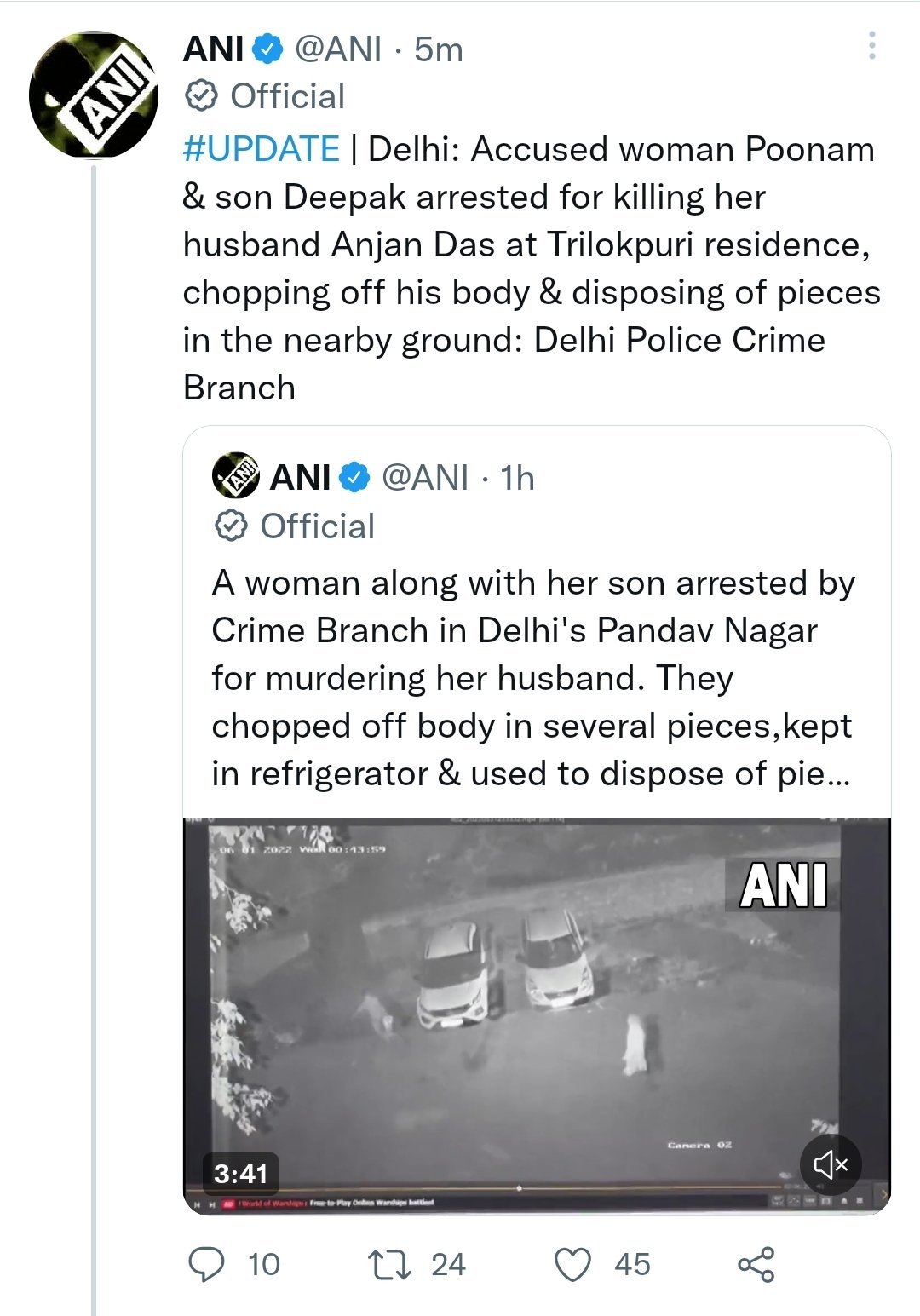The width and height of the screenshot is (920, 1316).
Task: Retweet this ANI update post
Action: [x=388, y=1264]
